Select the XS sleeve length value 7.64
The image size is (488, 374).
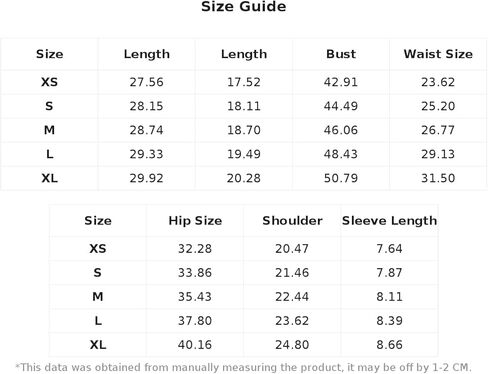[389, 249]
